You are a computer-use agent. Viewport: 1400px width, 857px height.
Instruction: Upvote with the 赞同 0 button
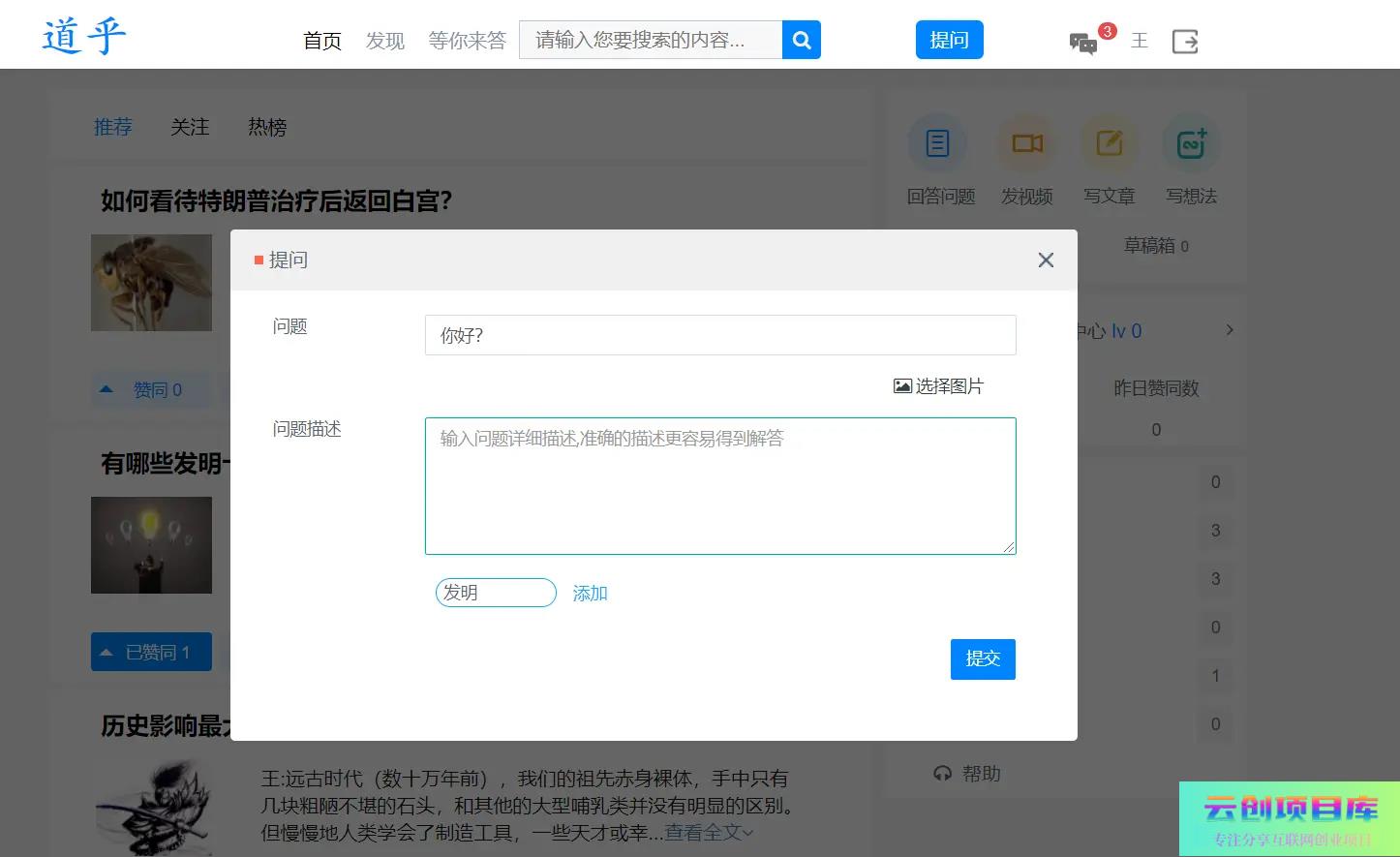tap(151, 390)
